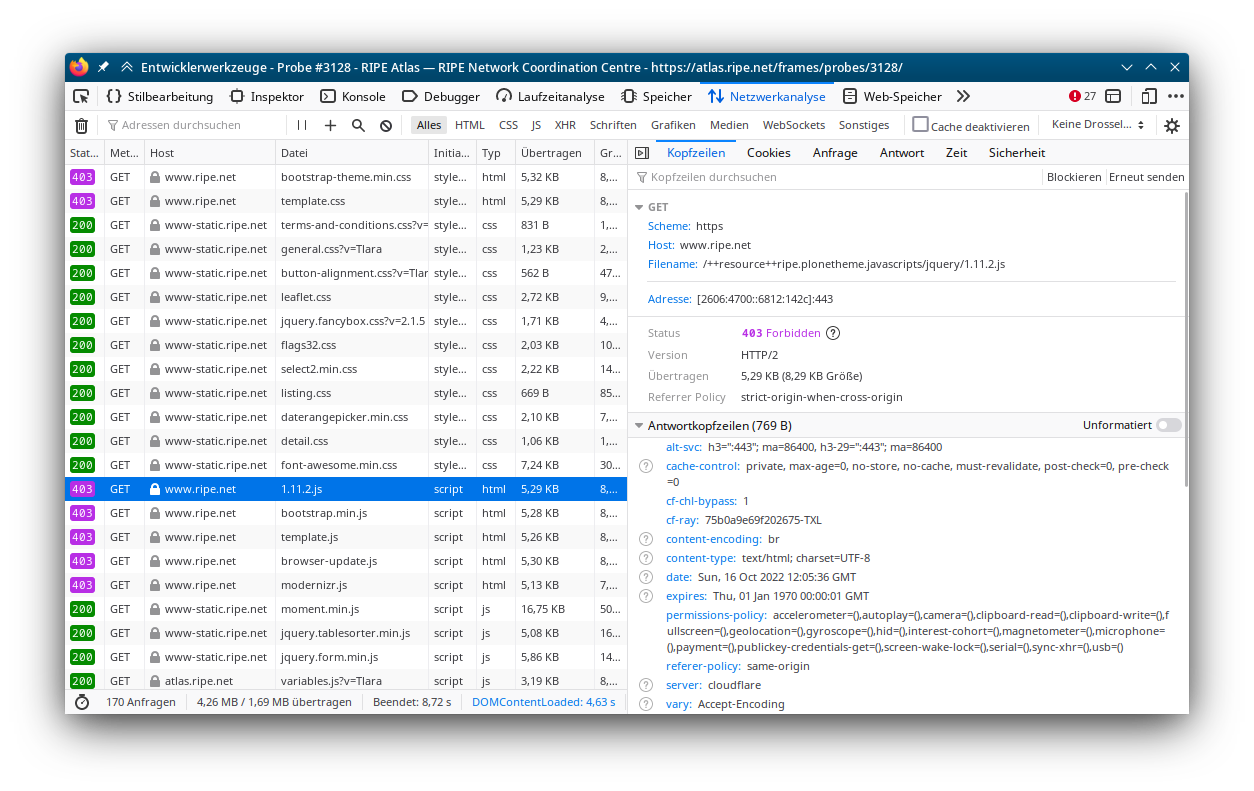Screen dimensions: 1254x791
Task: Collapse the details pane toggle icon
Action: [x=642, y=153]
